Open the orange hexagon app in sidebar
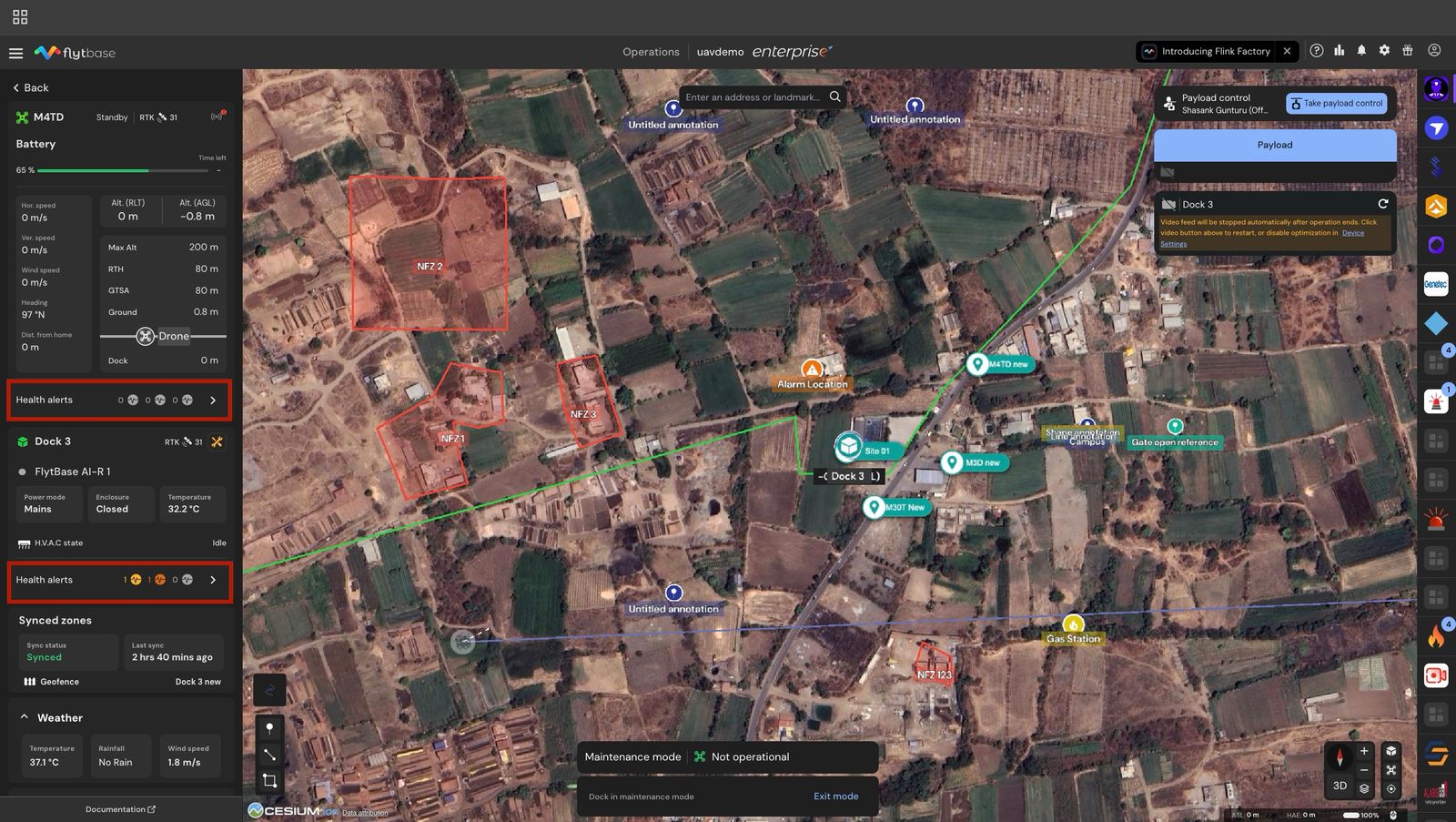The image size is (1456, 822). 1436,207
